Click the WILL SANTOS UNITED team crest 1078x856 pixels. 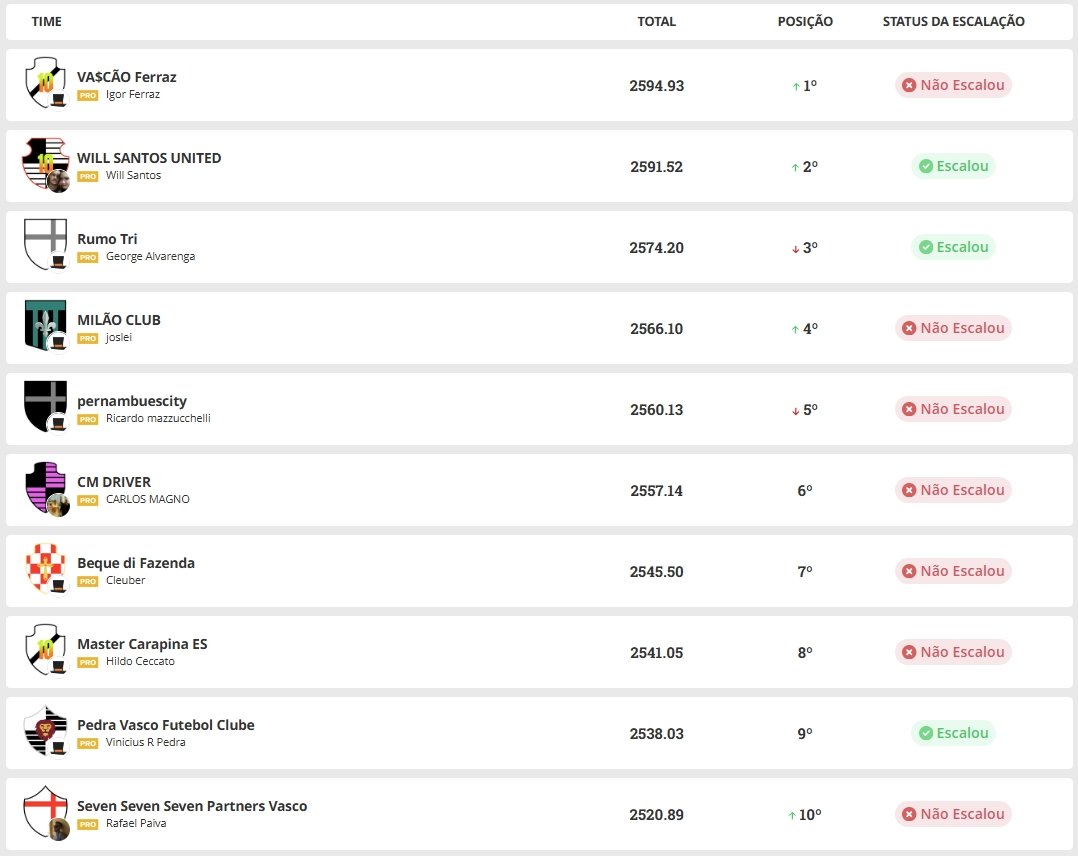coord(45,163)
